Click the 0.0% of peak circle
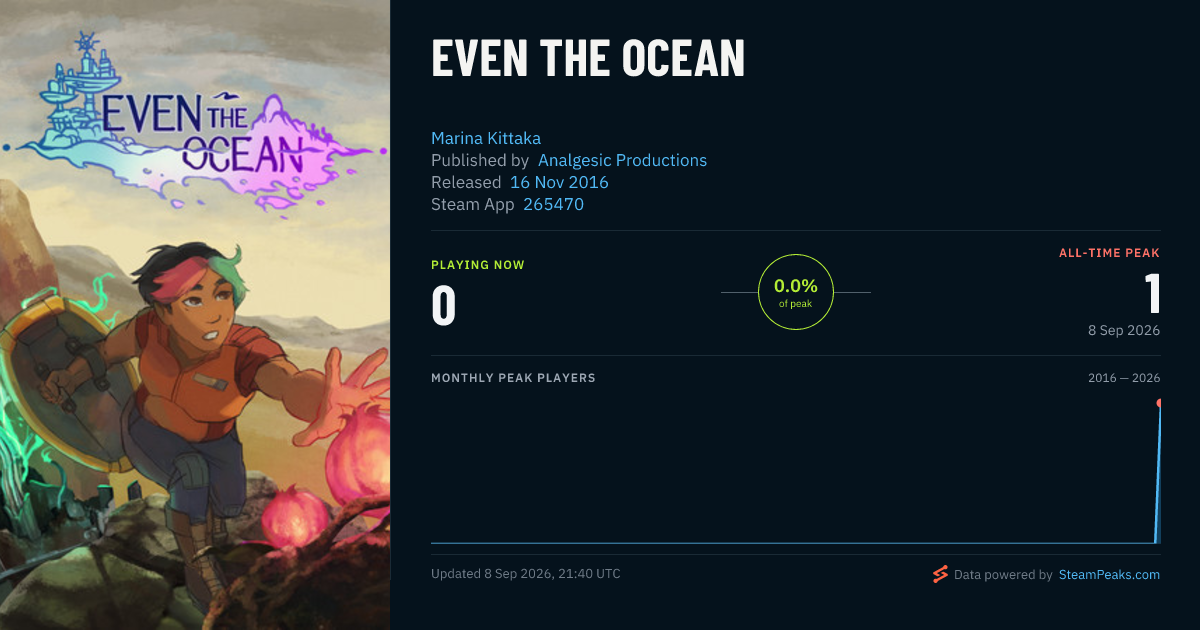This screenshot has height=630, width=1200. (x=796, y=292)
